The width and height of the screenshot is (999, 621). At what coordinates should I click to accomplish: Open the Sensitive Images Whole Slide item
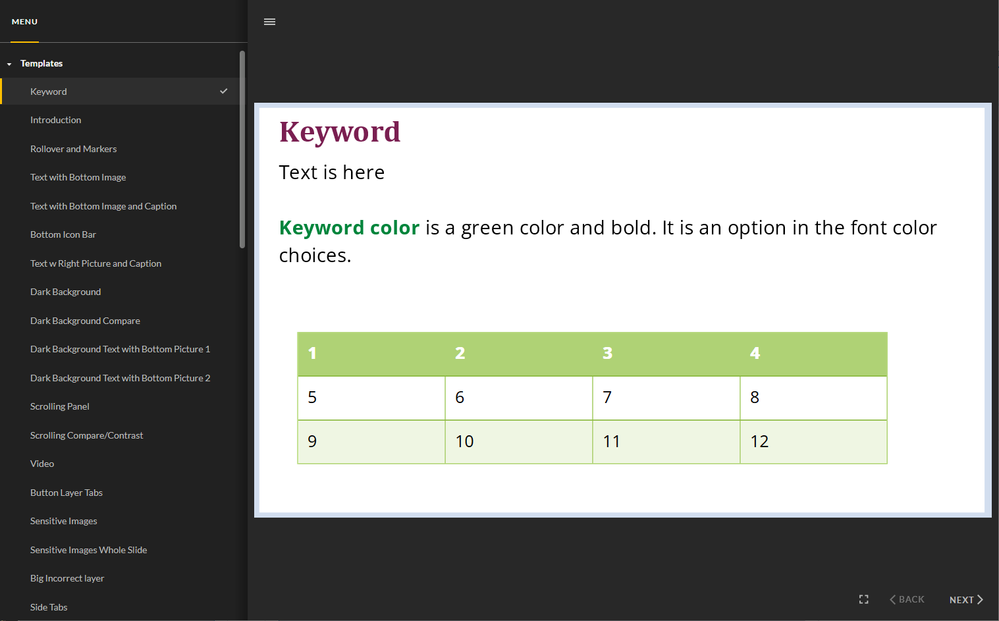pyautogui.click(x=88, y=550)
